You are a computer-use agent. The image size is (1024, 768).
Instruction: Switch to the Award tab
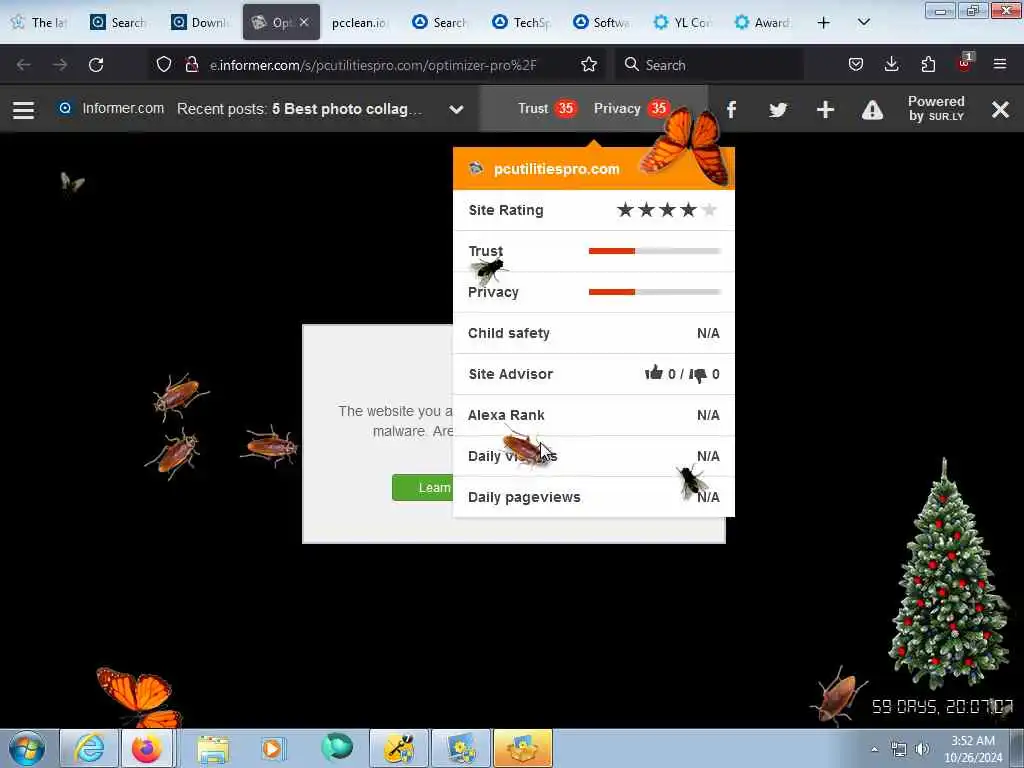click(761, 23)
